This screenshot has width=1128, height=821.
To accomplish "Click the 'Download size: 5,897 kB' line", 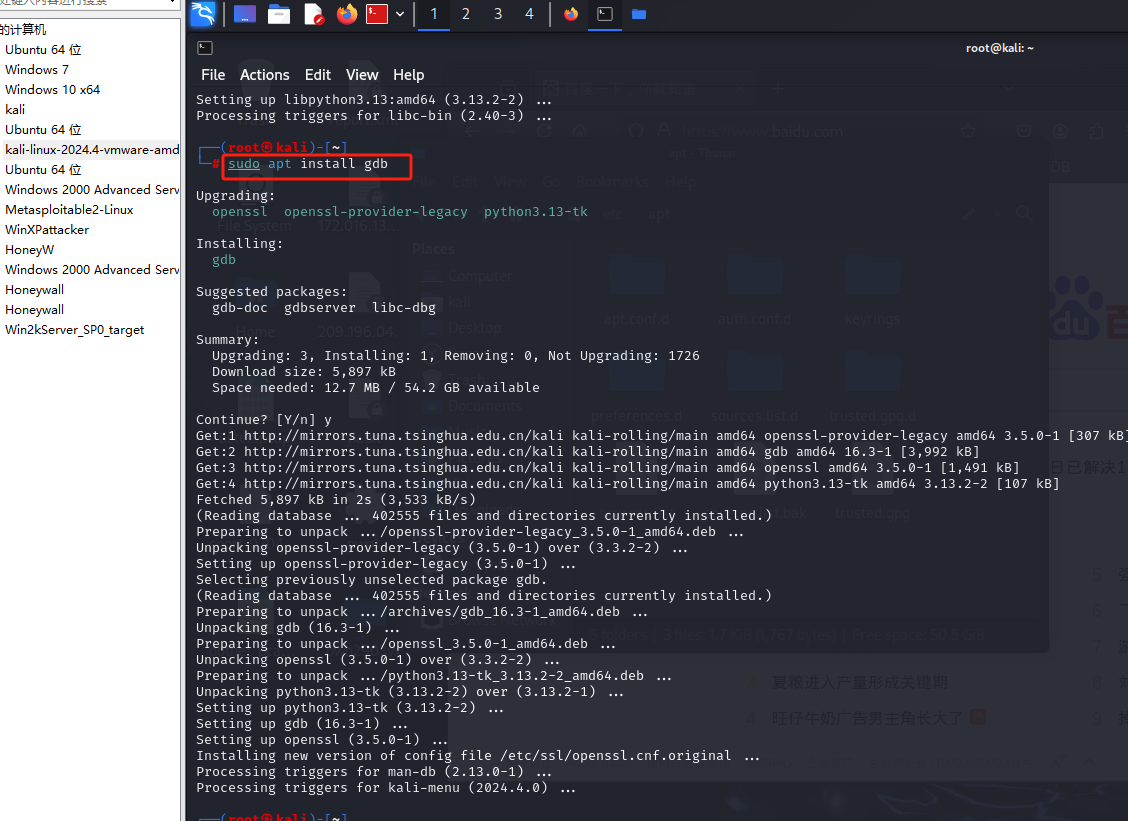I will click(x=304, y=372).
